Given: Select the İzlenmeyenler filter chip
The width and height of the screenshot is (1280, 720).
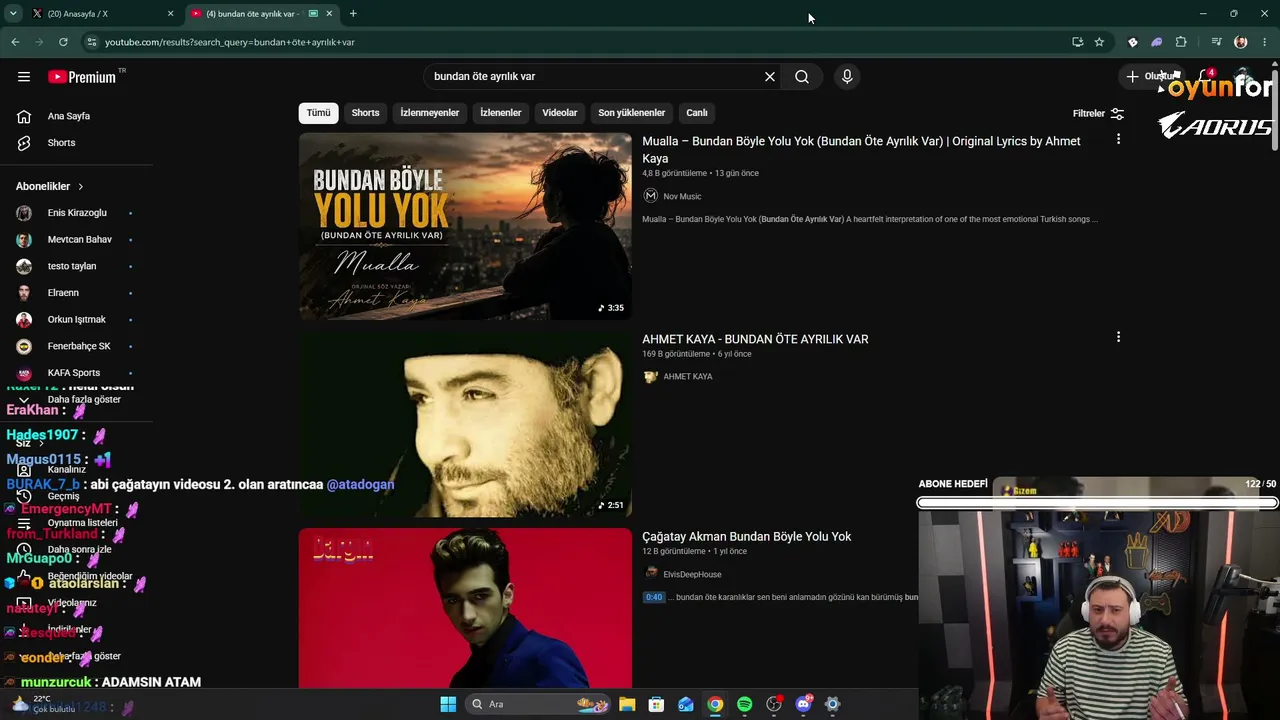Looking at the screenshot, I should (x=430, y=113).
